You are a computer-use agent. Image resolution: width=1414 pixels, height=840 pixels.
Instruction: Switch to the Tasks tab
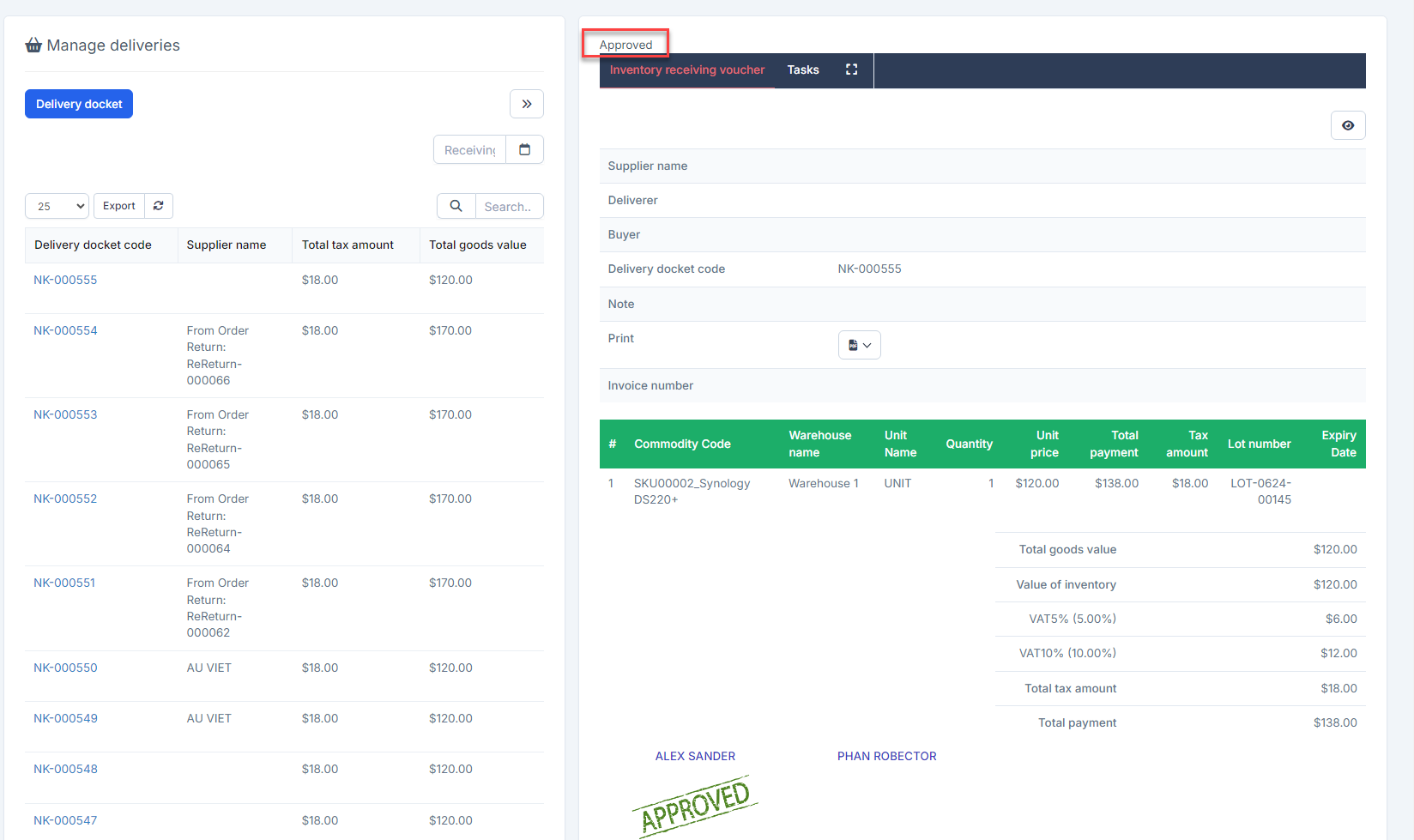point(803,70)
